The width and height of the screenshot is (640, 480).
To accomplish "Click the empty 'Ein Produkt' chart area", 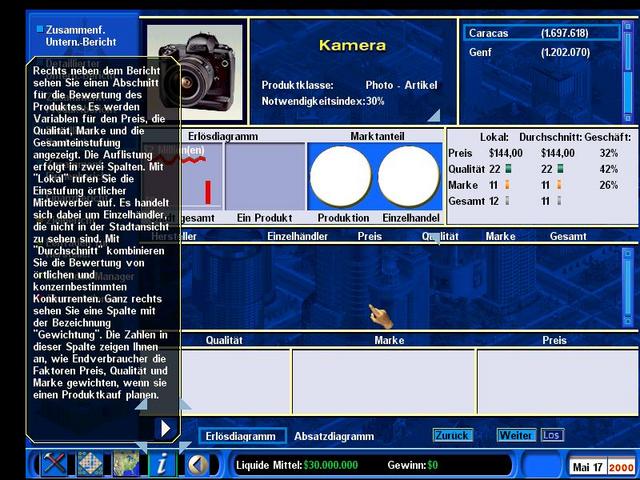I will (x=265, y=176).
